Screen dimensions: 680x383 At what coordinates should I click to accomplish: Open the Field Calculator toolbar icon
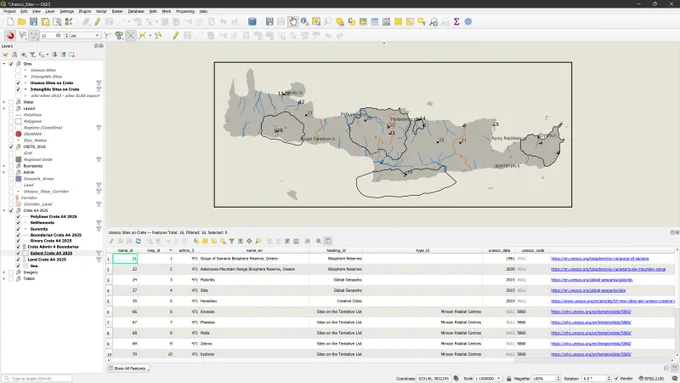coord(386,22)
